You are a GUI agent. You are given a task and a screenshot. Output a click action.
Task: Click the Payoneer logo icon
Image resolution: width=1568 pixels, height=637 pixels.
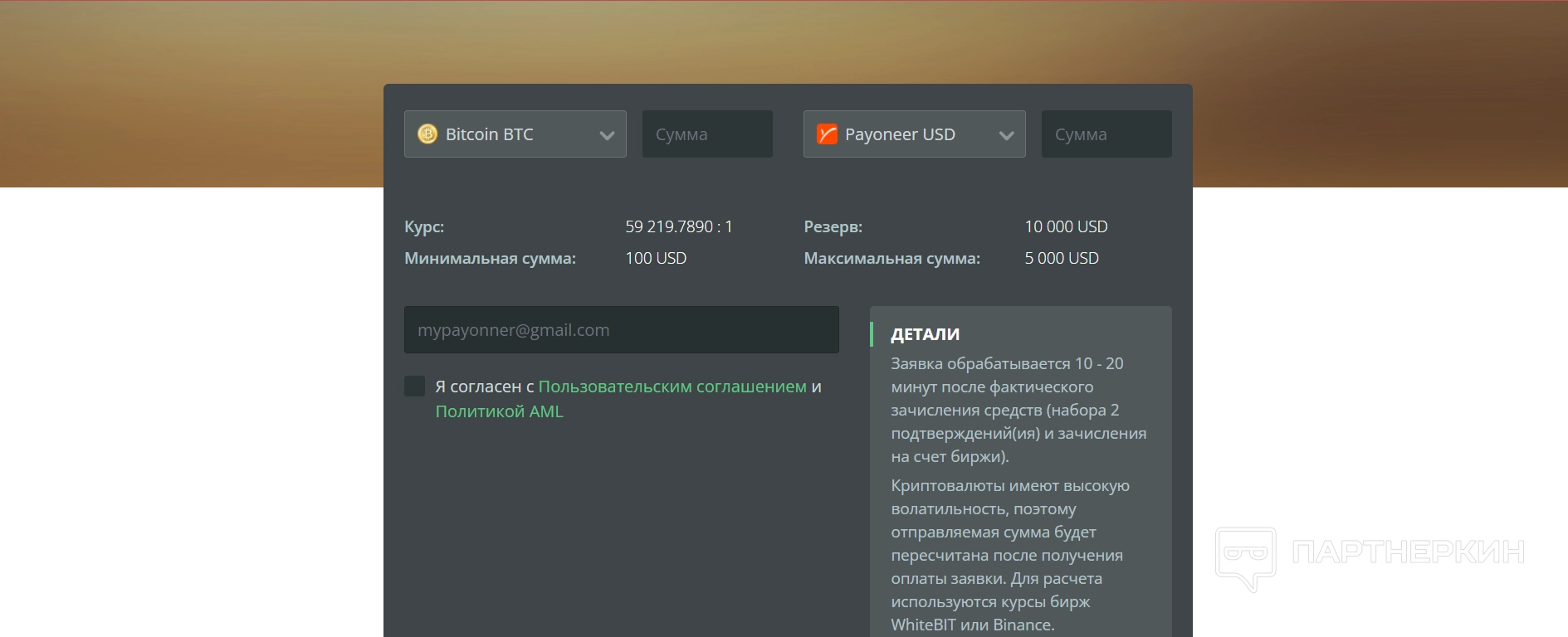tap(827, 134)
